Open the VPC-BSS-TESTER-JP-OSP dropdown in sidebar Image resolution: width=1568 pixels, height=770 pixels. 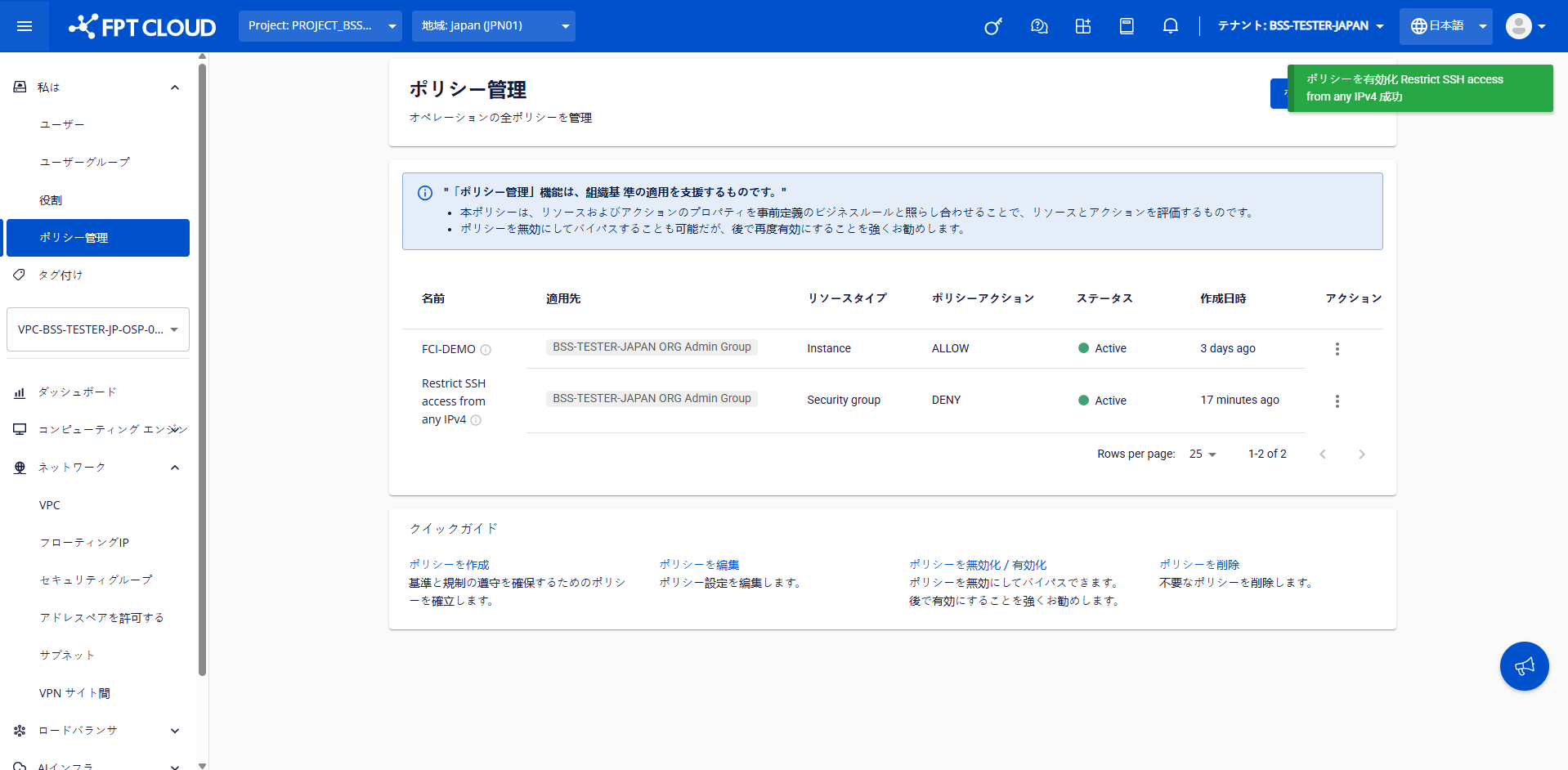pyautogui.click(x=98, y=329)
